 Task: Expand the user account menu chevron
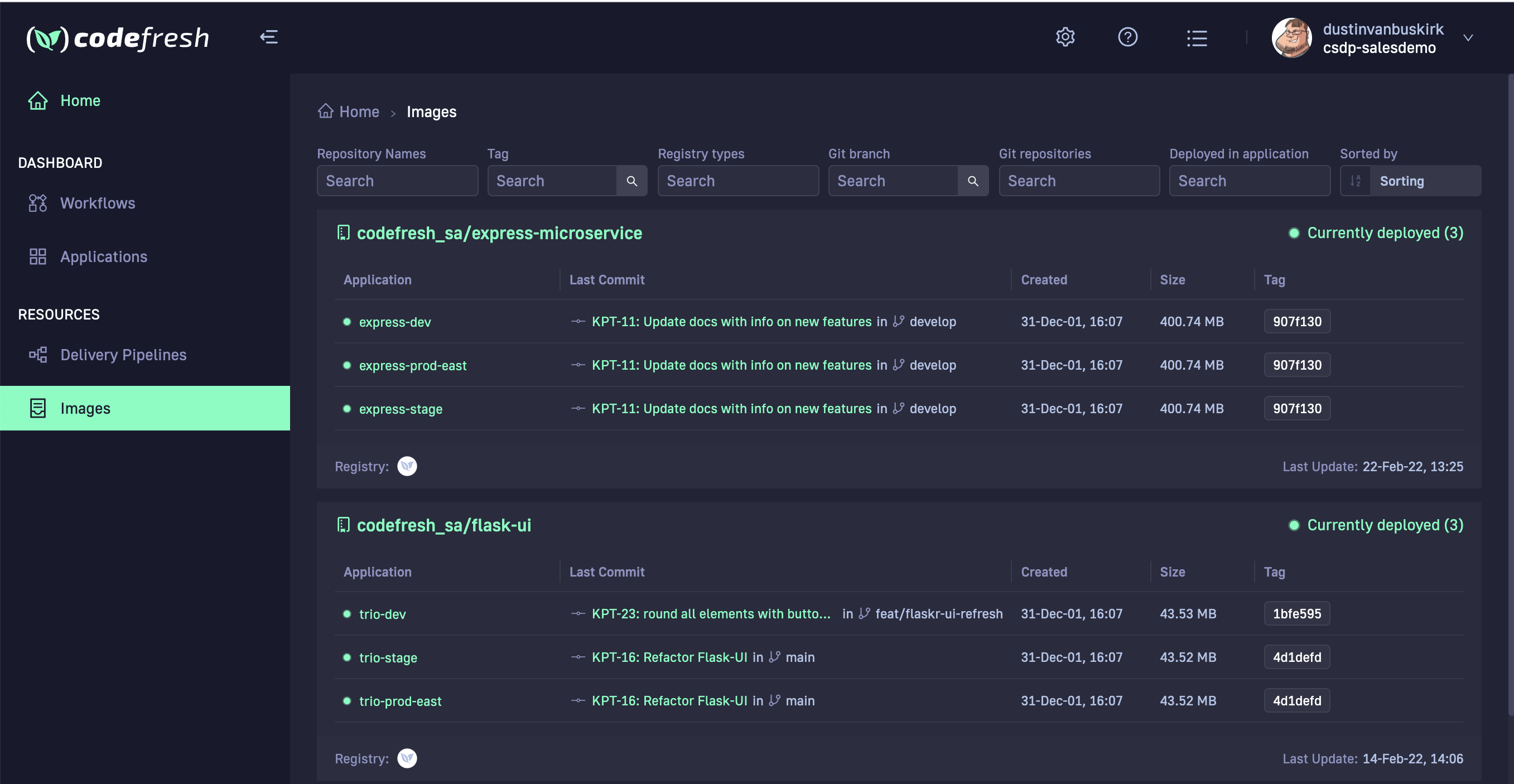pyautogui.click(x=1468, y=38)
